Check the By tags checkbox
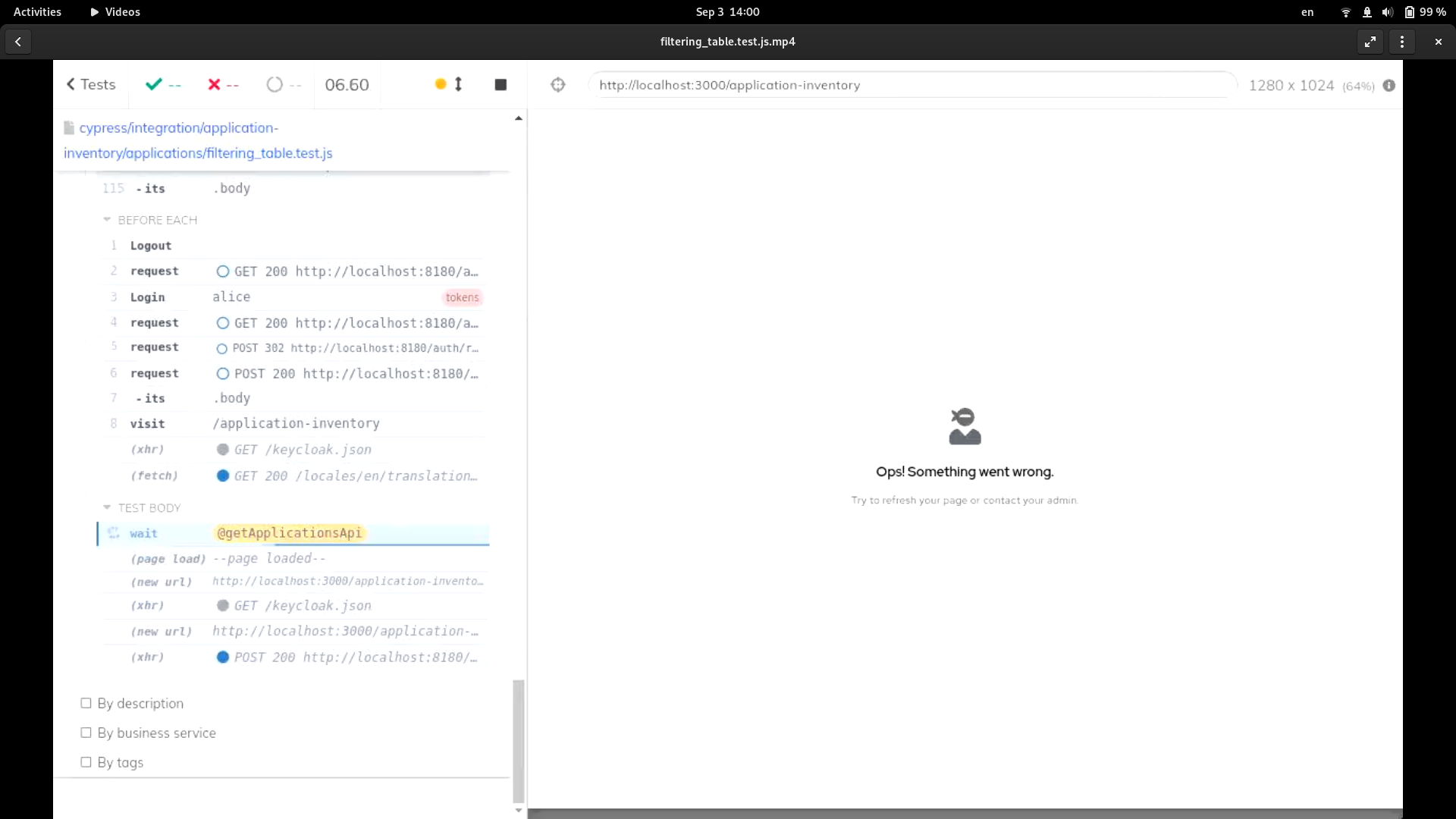The image size is (1456, 819). [x=85, y=762]
